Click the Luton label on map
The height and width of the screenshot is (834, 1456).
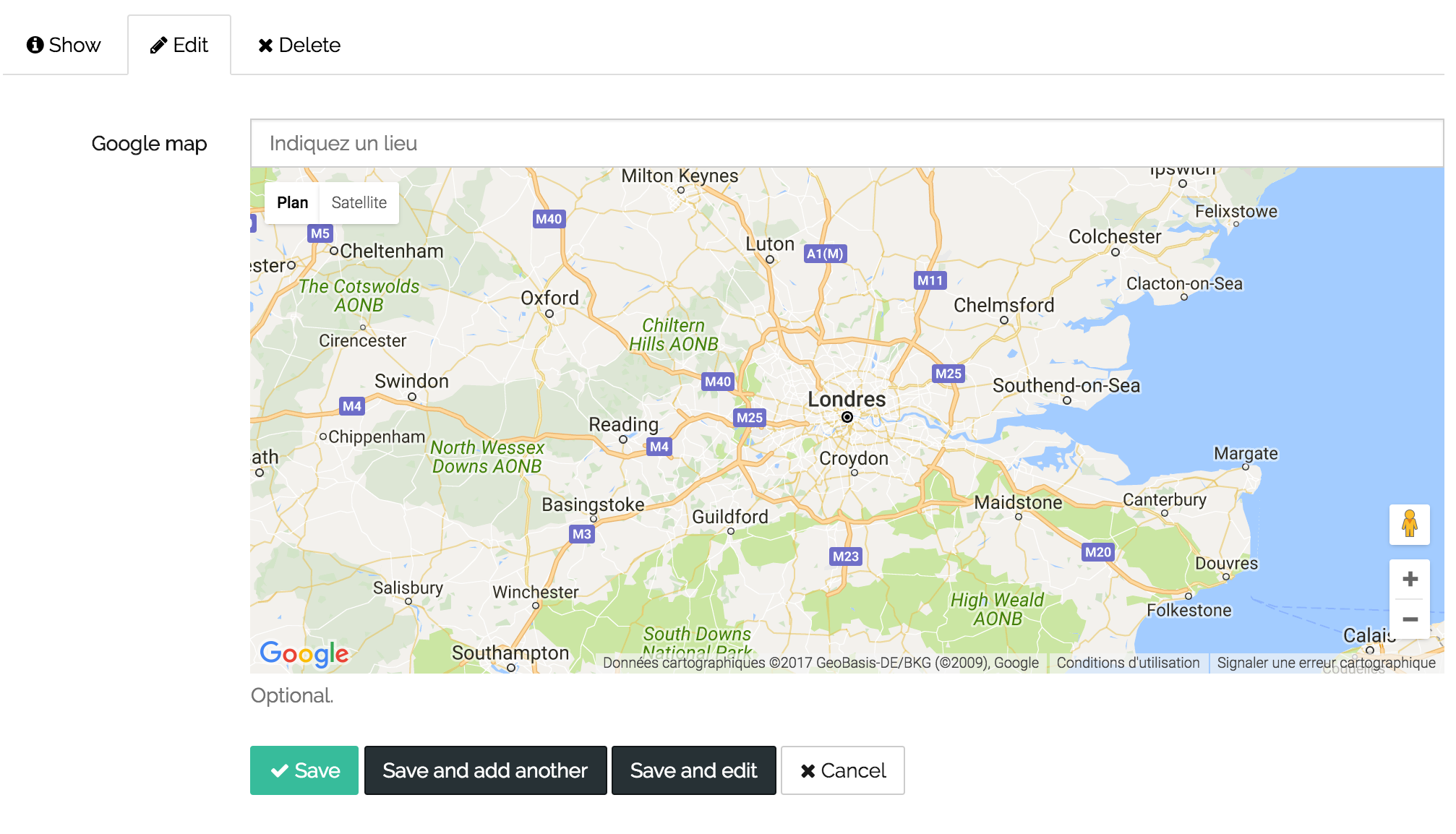(x=770, y=244)
